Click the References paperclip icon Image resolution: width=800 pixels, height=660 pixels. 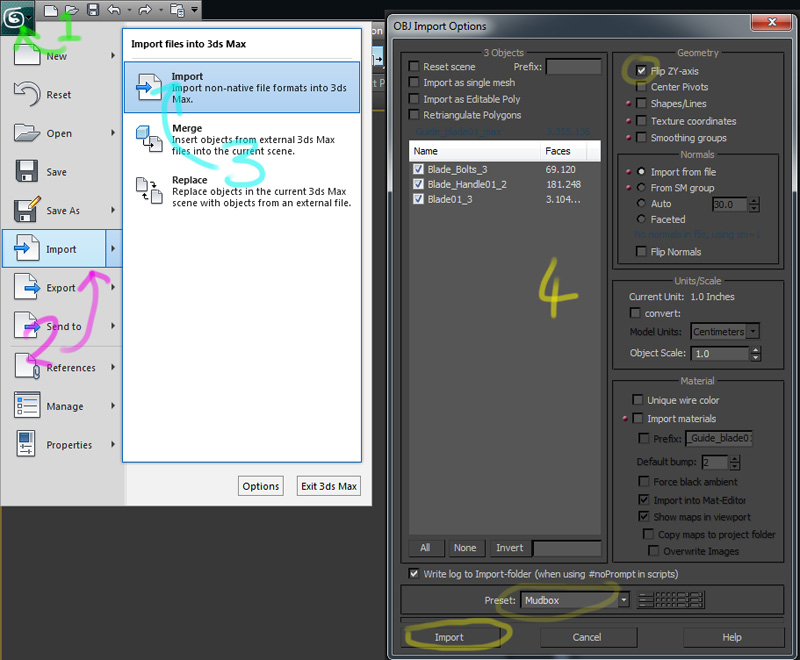(28, 366)
